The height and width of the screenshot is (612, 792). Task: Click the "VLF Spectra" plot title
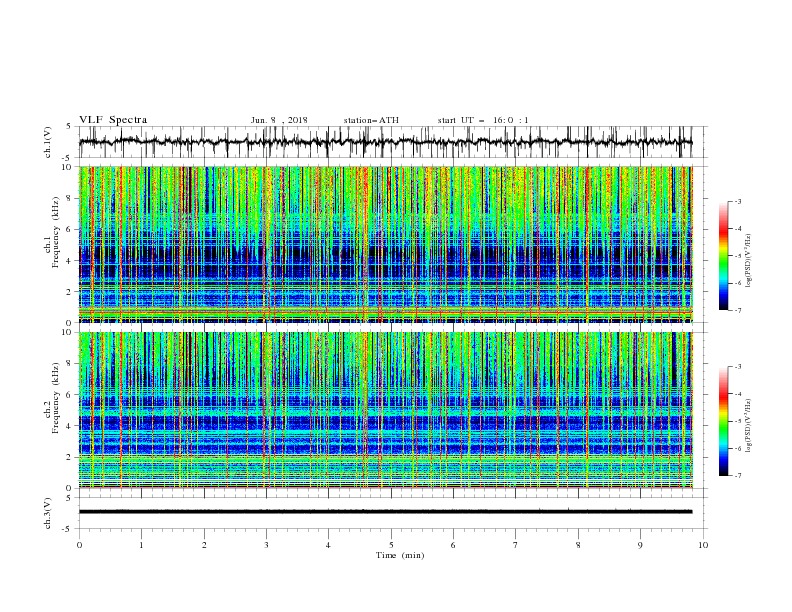tap(113, 120)
